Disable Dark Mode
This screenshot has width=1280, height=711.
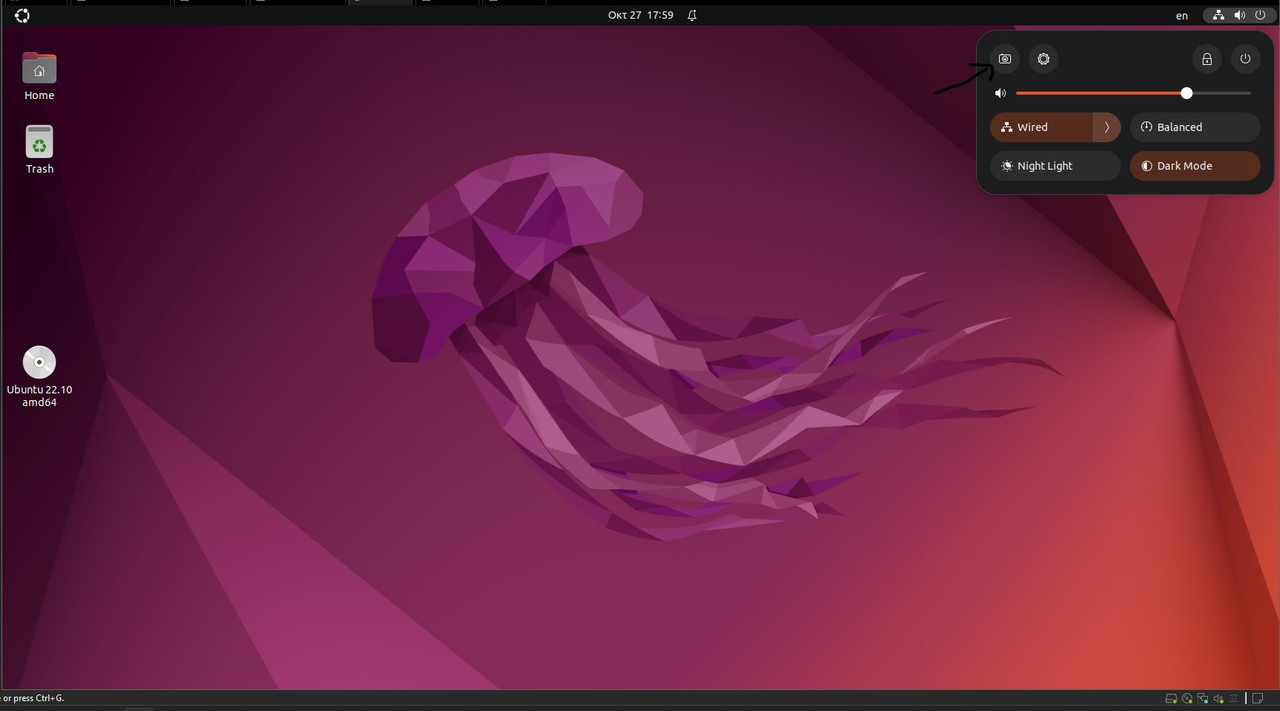point(1195,166)
